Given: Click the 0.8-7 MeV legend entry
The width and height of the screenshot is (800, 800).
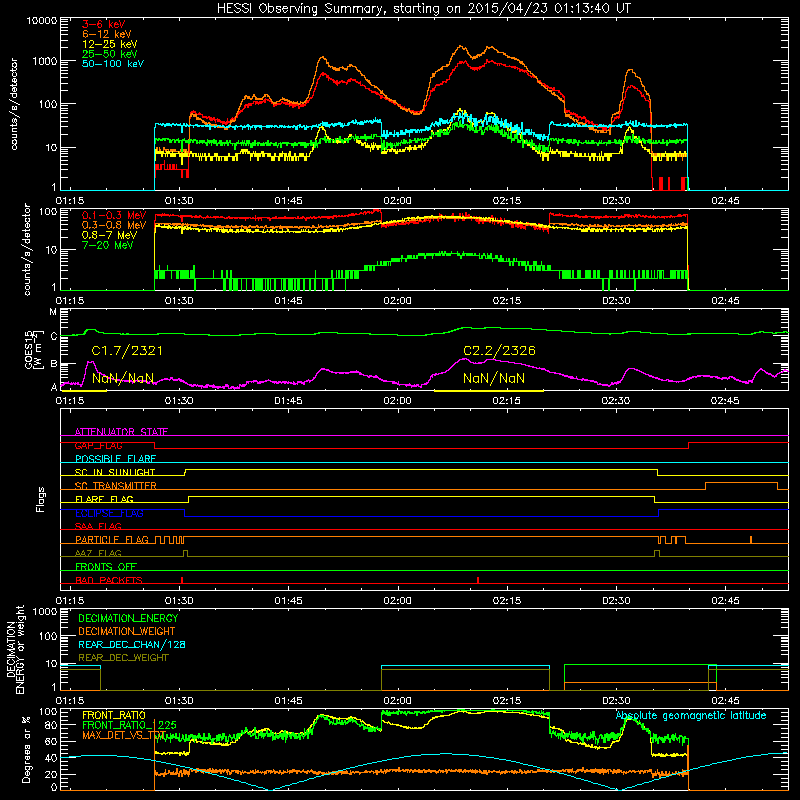Looking at the screenshot, I should [x=109, y=235].
